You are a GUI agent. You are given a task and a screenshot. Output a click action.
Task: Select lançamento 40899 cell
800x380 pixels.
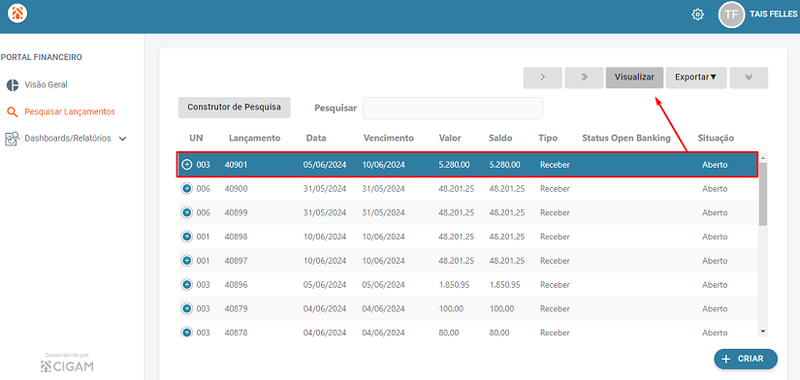236,213
